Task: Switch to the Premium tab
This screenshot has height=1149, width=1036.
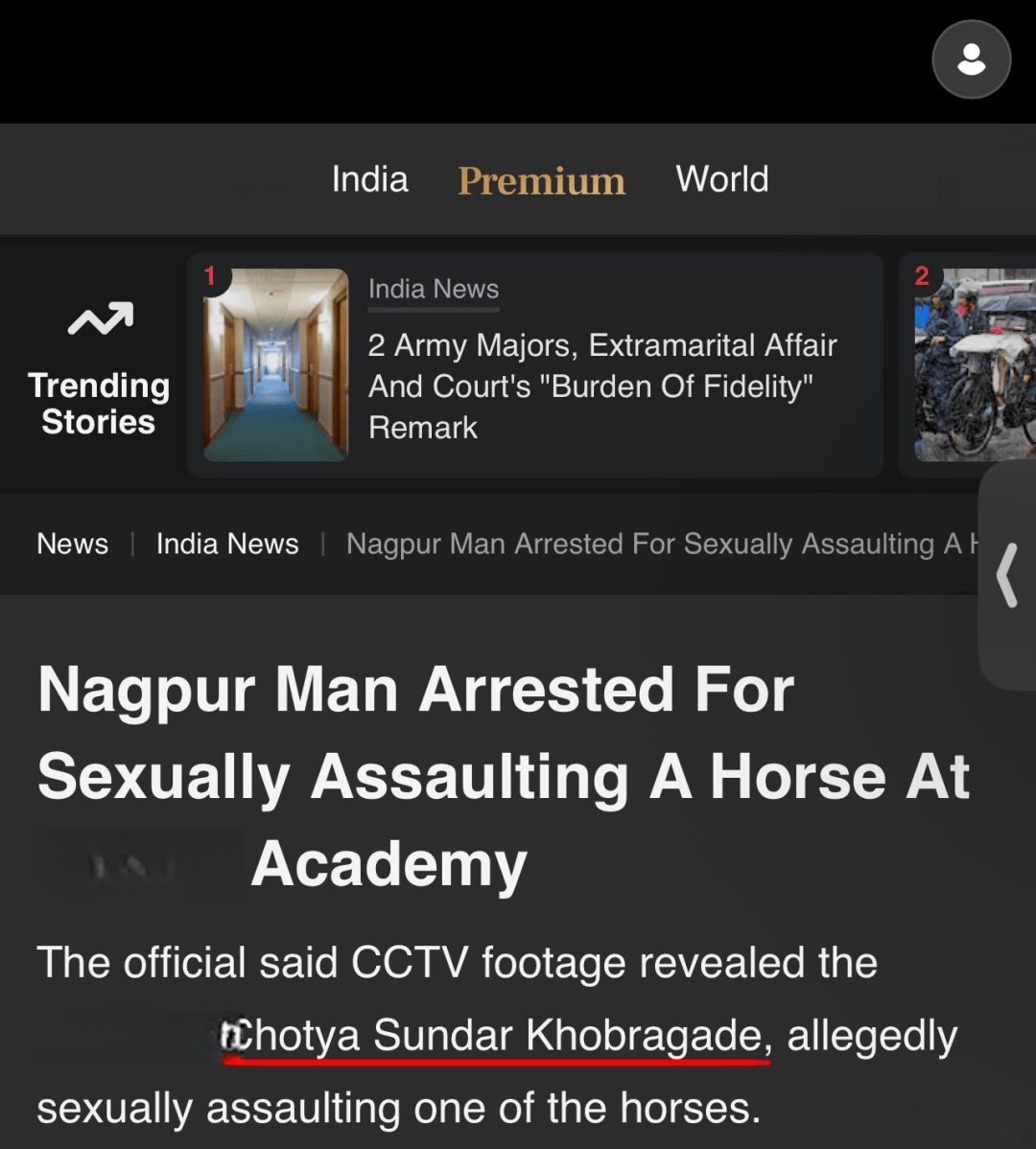Action: pos(541,181)
